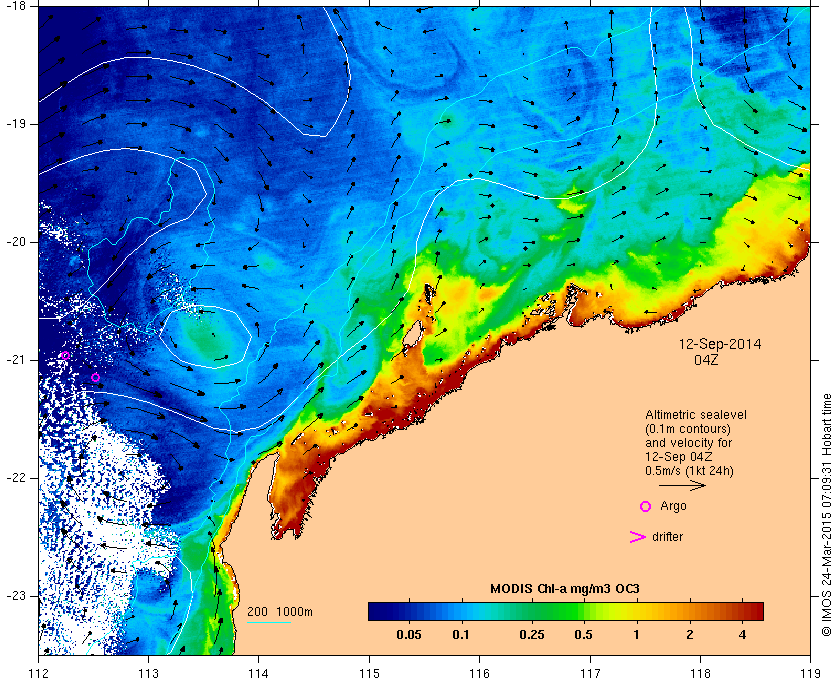The width and height of the screenshot is (840, 680).
Task: Pick the dark red end of the colorbar
Action: point(756,611)
